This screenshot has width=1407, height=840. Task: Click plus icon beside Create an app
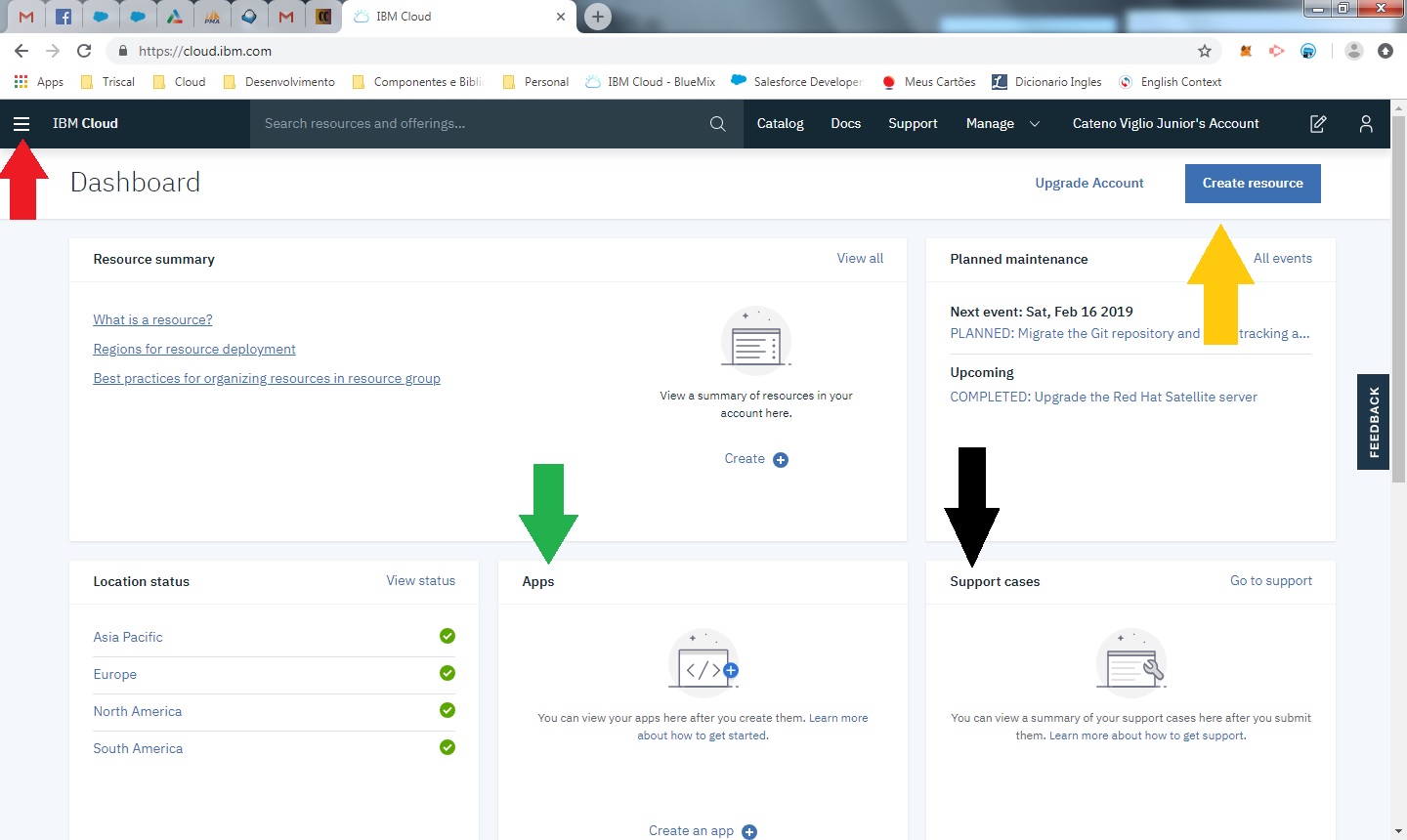click(x=749, y=832)
